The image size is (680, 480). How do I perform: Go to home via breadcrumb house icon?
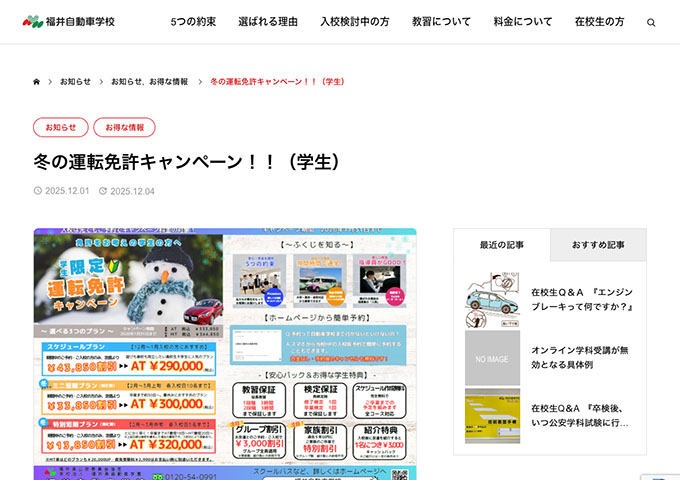coord(36,82)
